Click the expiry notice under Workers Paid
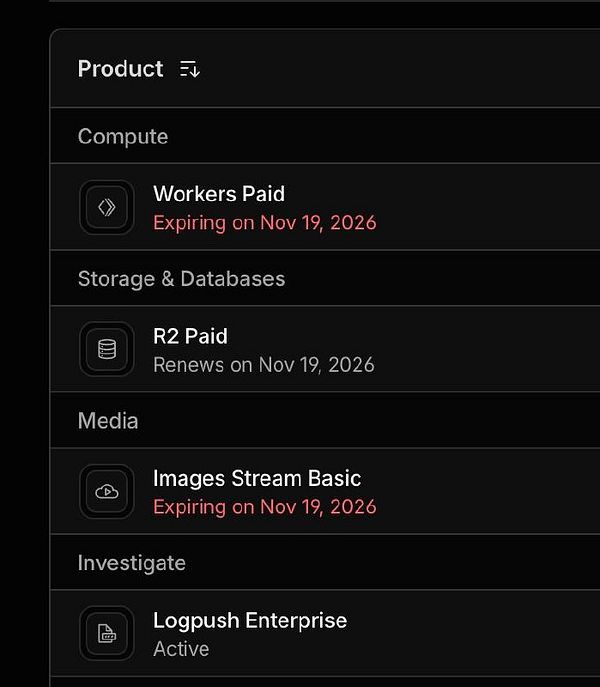Screen dimensions: 600x687 pos(265,223)
